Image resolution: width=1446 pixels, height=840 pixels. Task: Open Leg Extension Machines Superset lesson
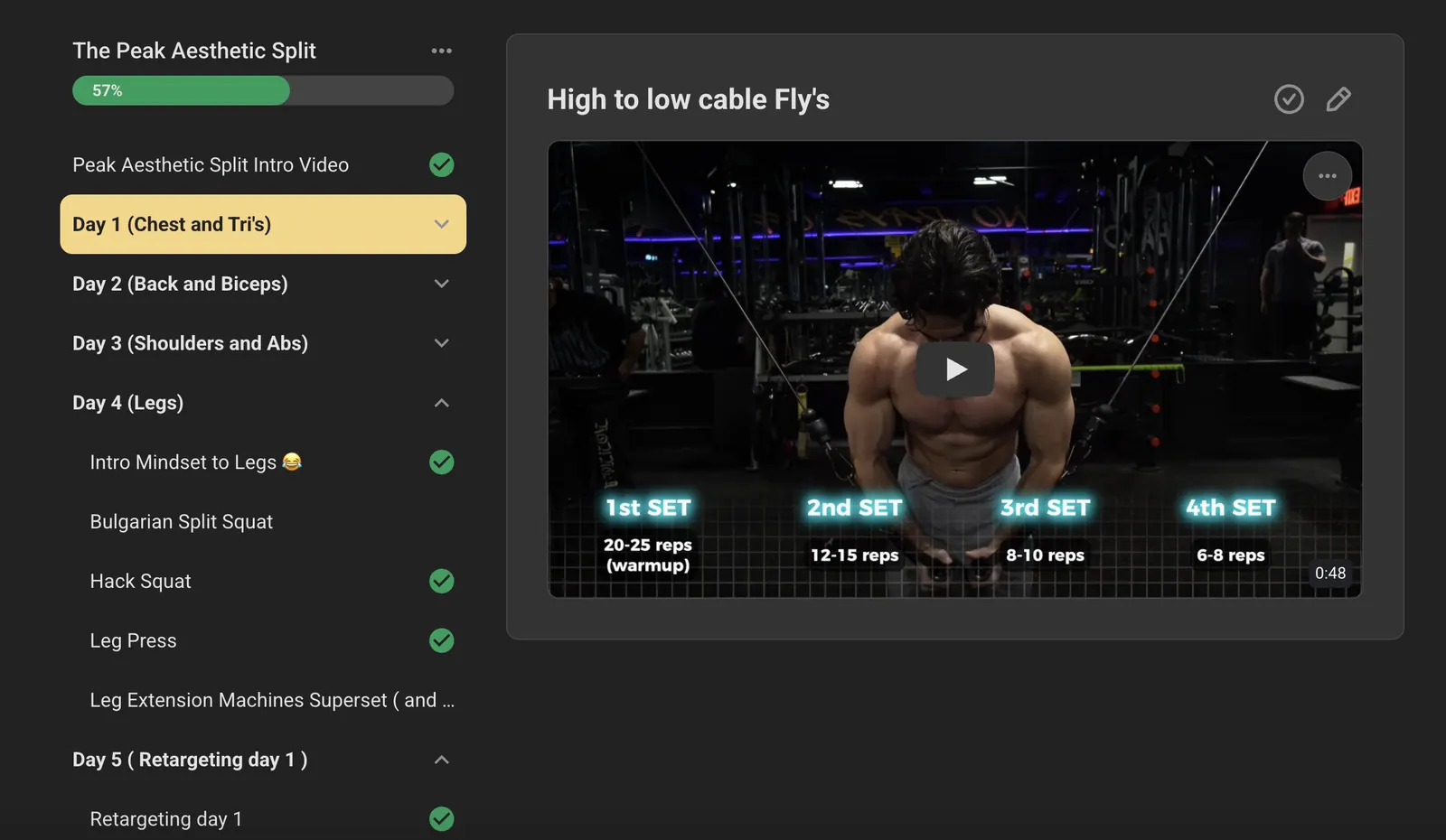[x=272, y=700]
